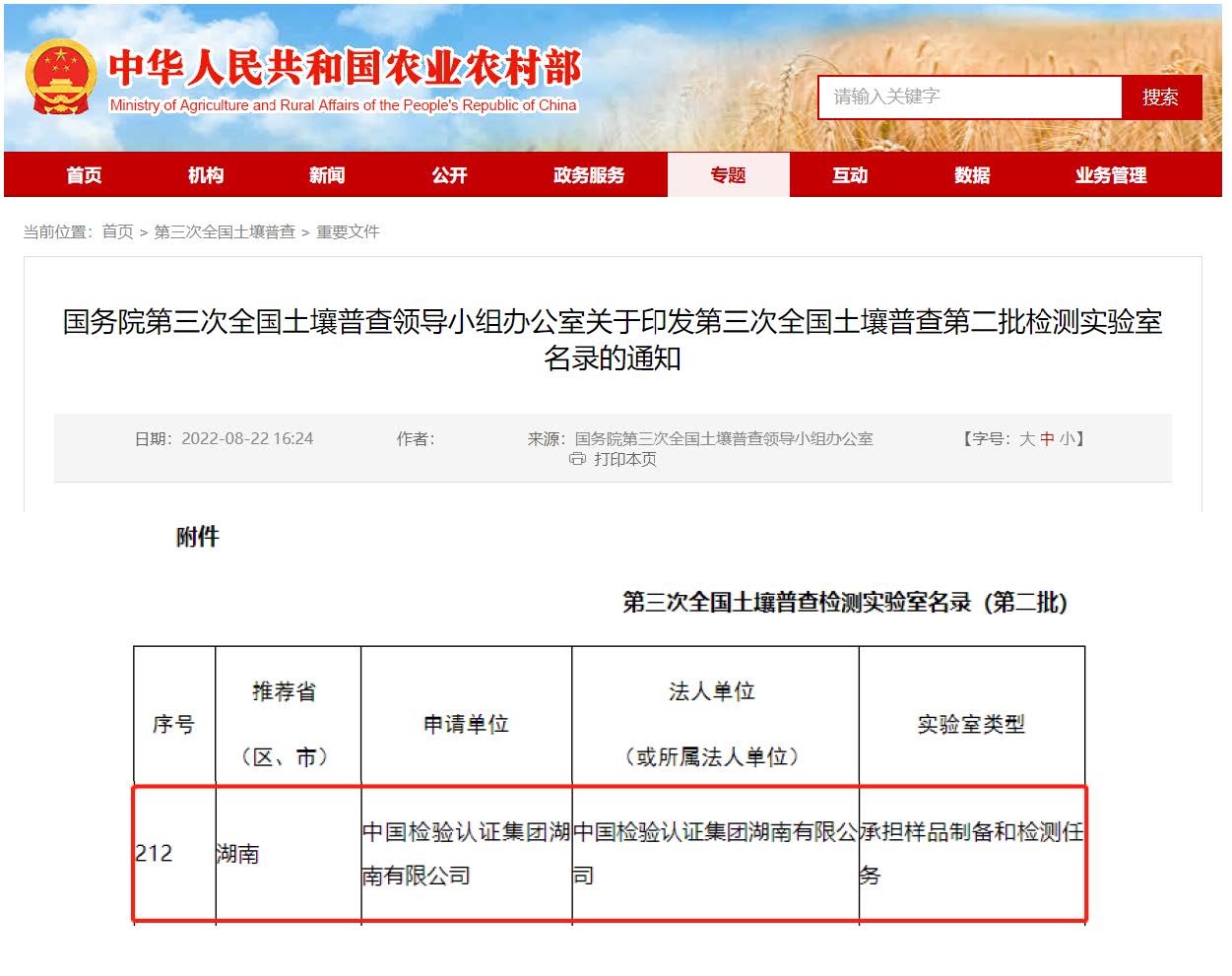
Task: Open 重要文件 breadcrumb link
Action: pyautogui.click(x=348, y=231)
